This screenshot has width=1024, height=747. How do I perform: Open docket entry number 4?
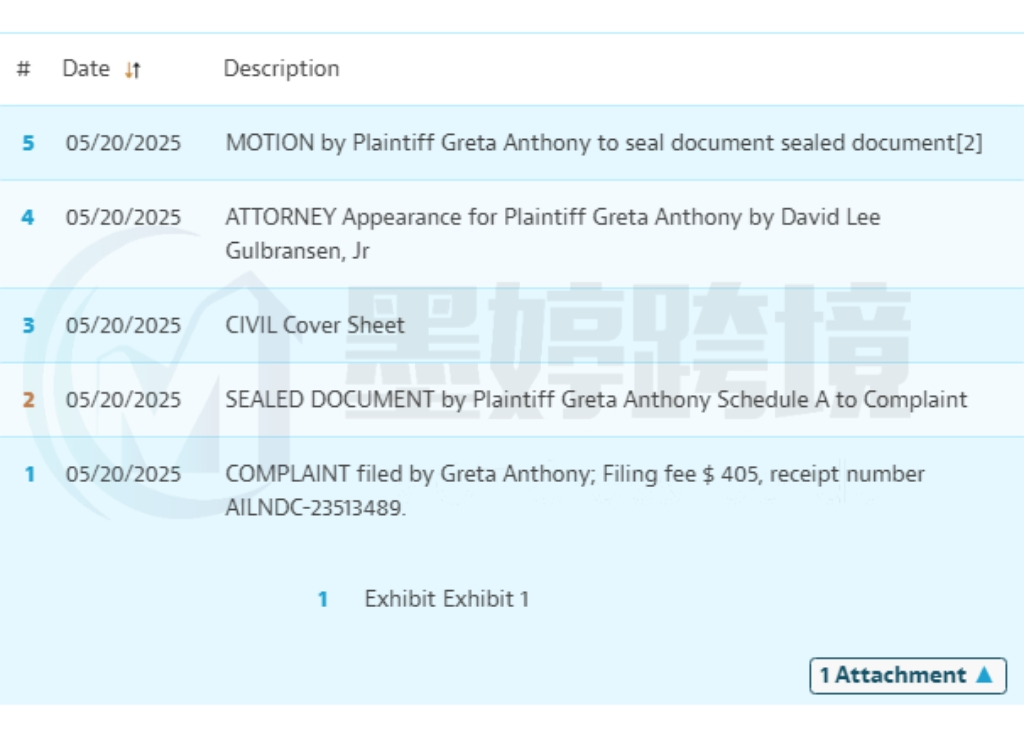(x=28, y=217)
